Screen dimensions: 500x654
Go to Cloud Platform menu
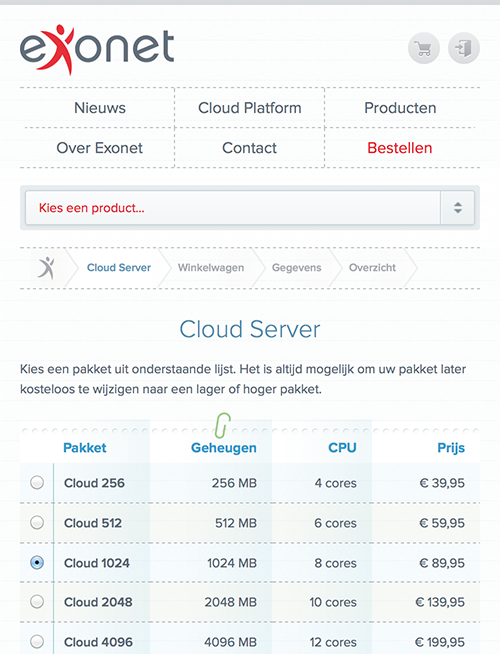250,108
